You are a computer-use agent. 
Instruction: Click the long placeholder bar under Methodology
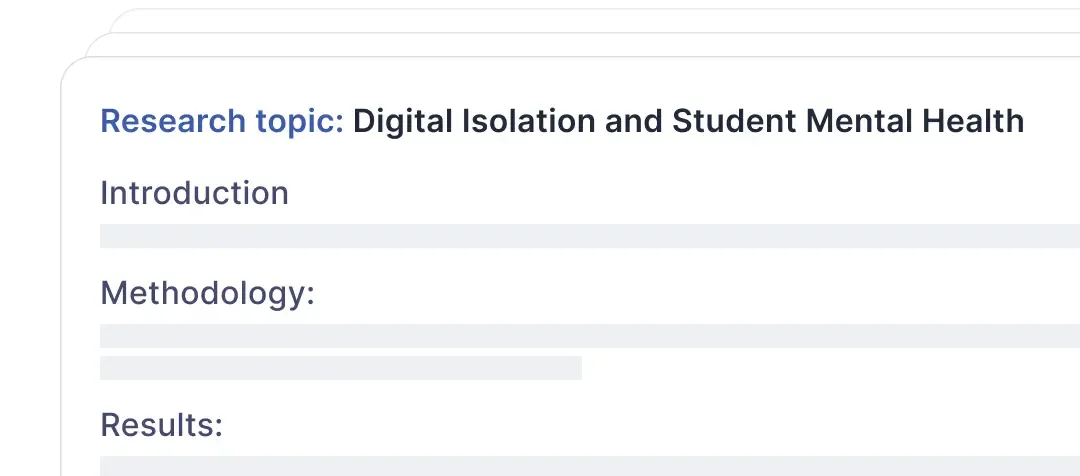tap(590, 336)
